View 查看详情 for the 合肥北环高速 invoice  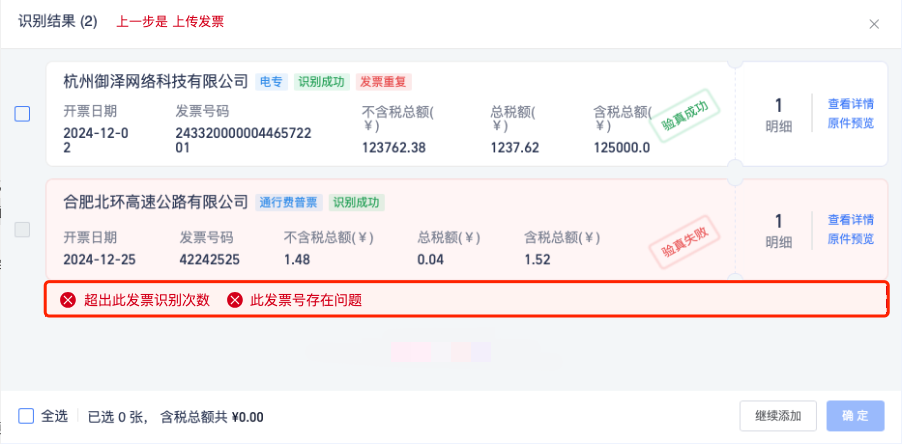tap(850, 219)
